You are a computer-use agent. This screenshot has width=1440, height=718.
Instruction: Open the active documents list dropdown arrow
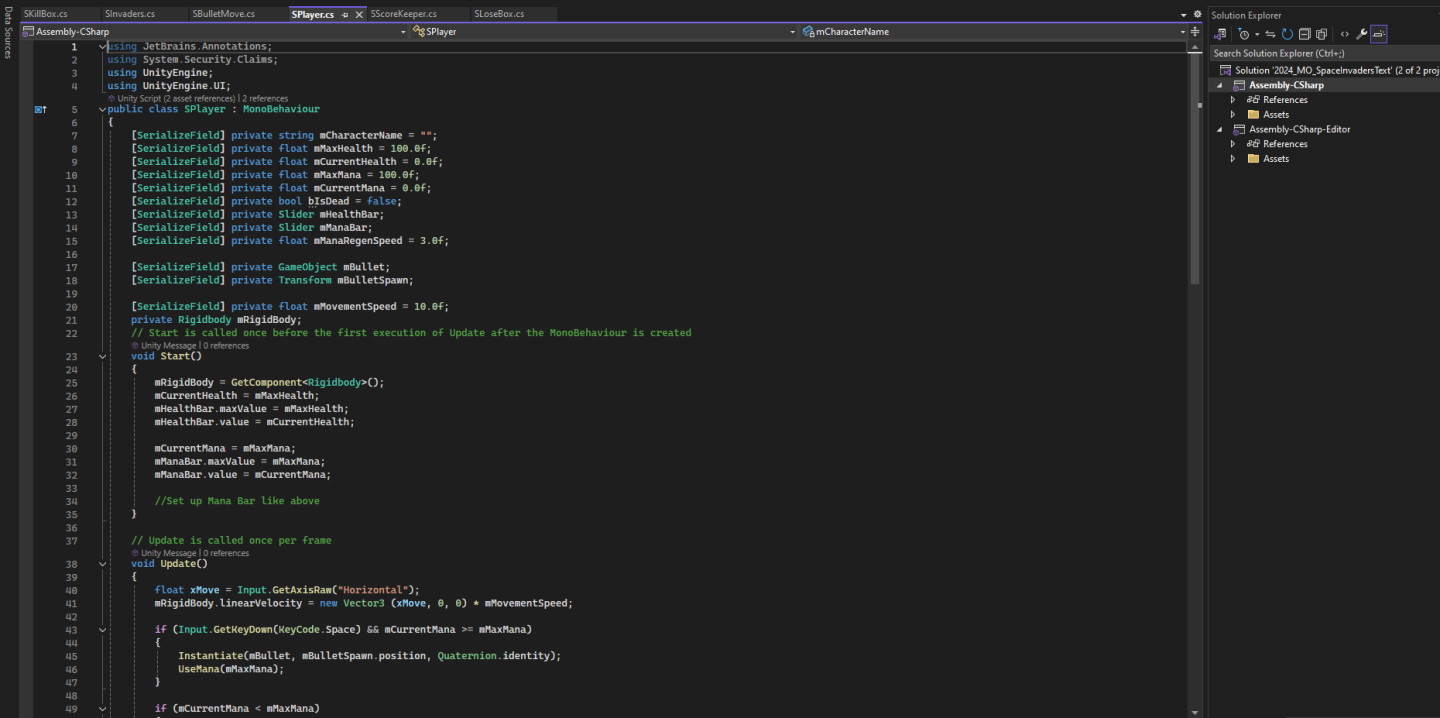coord(1184,14)
